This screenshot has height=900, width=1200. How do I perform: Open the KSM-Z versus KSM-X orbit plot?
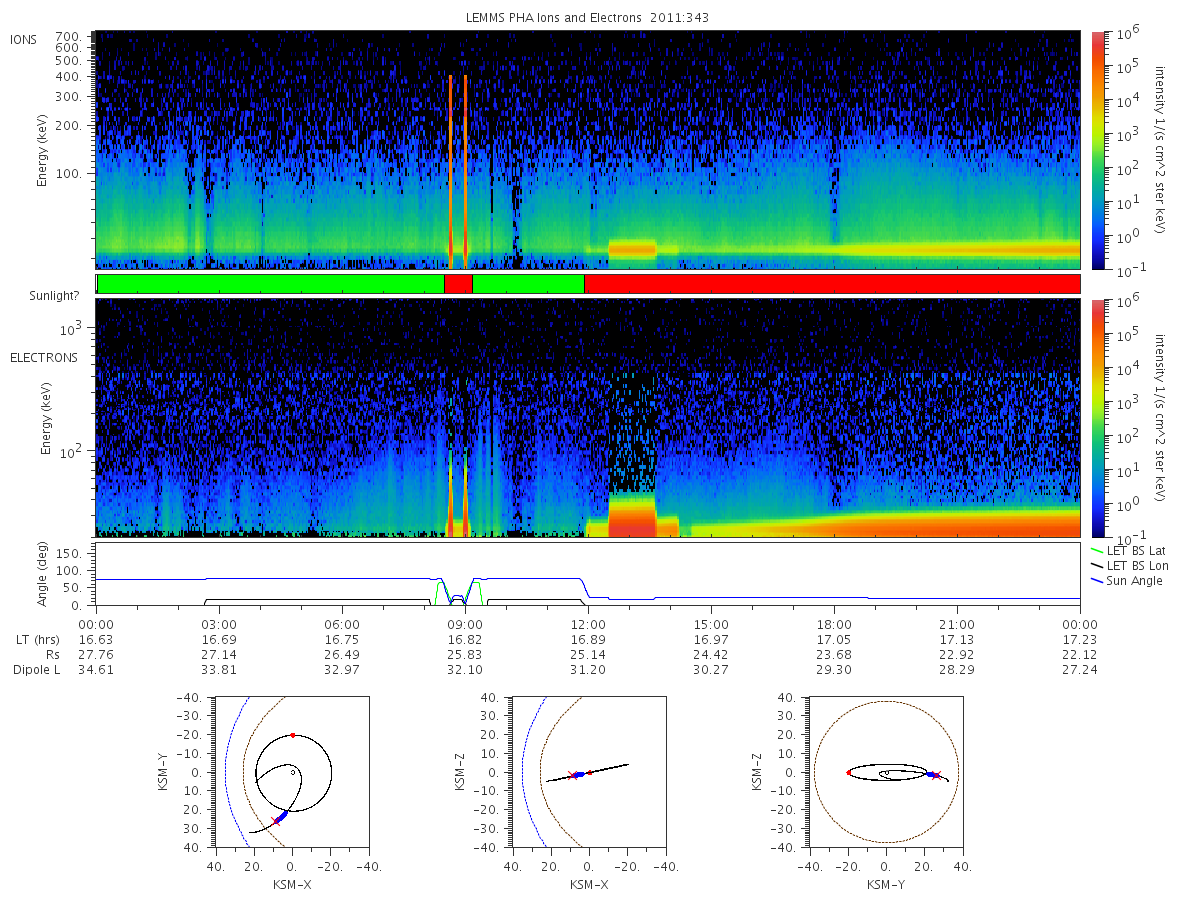(x=588, y=772)
